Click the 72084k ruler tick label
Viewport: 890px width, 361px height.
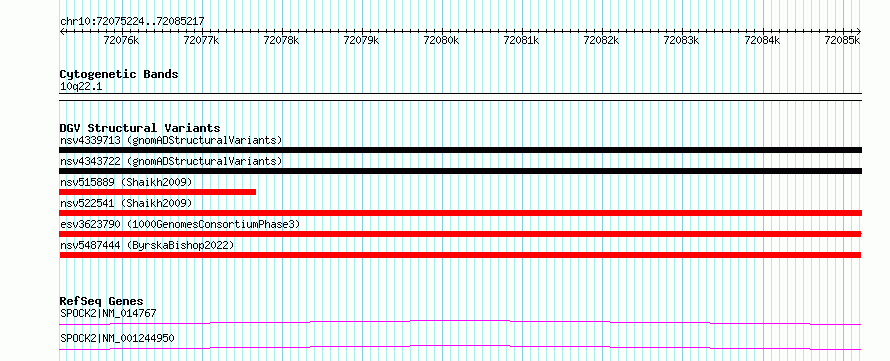[762, 40]
